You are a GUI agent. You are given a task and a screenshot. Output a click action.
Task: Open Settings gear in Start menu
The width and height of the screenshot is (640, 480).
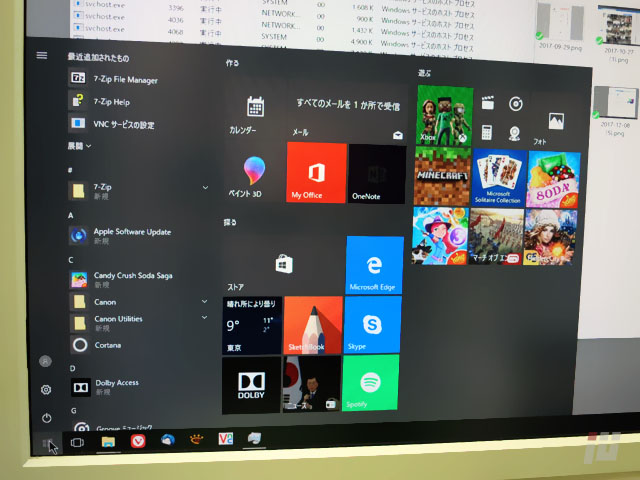click(x=46, y=389)
